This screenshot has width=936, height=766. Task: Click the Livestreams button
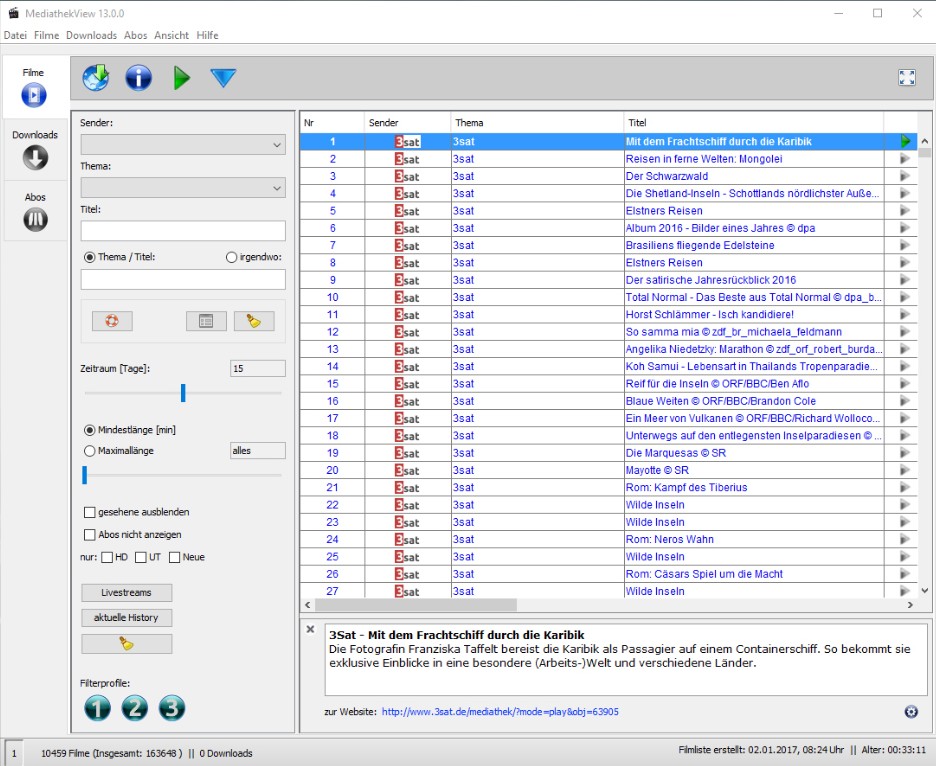click(127, 593)
